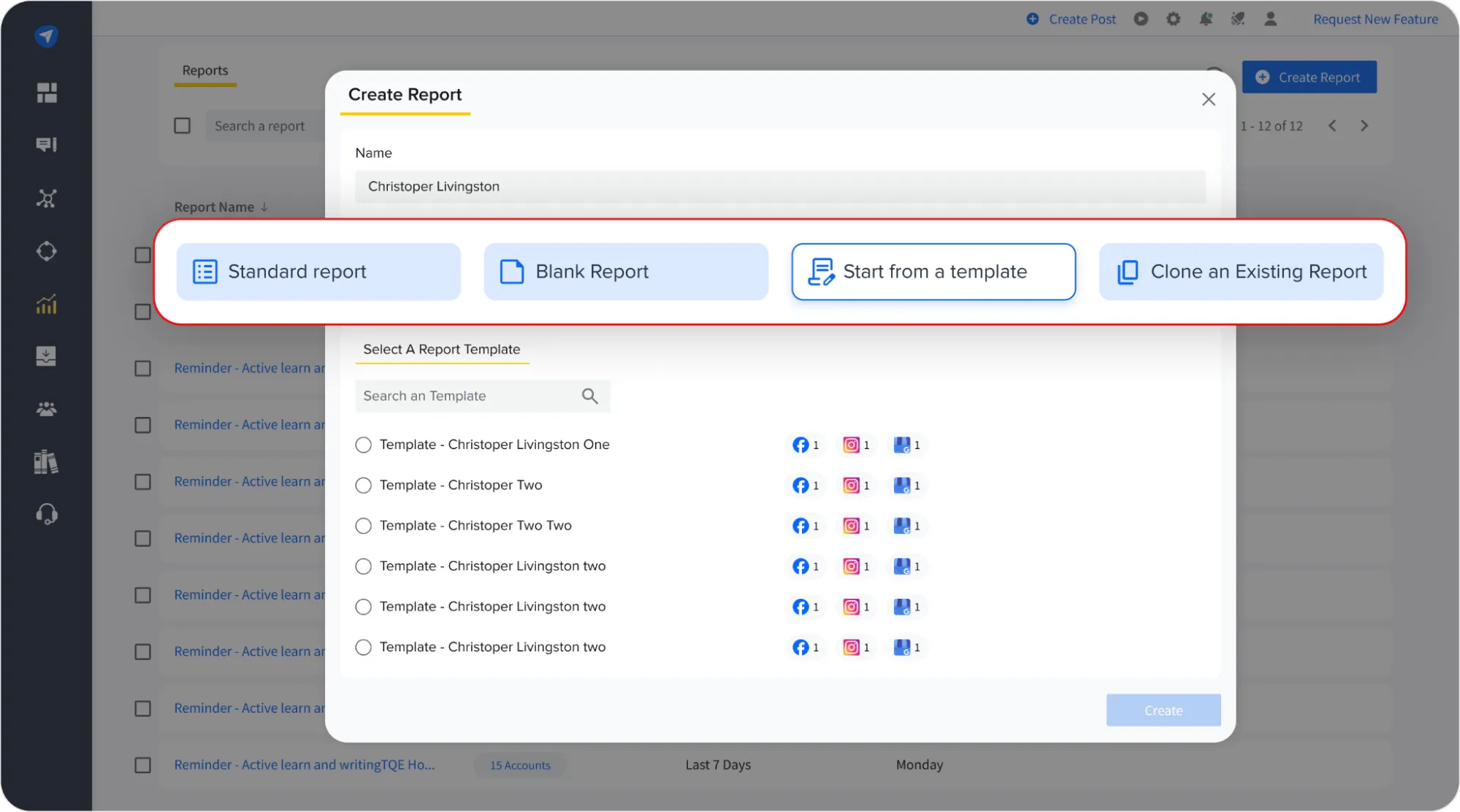Close the Create Report dialog
This screenshot has width=1460, height=812.
click(x=1209, y=99)
